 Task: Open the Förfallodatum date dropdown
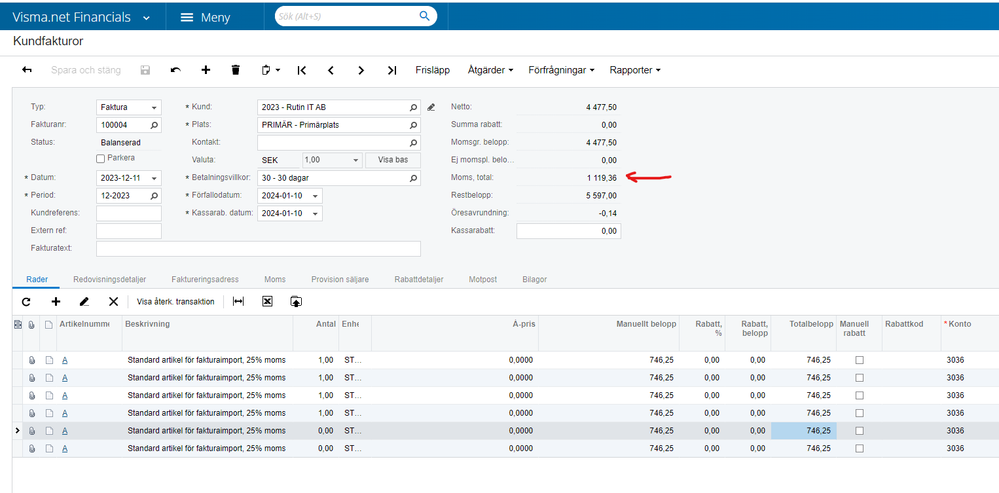coord(315,196)
